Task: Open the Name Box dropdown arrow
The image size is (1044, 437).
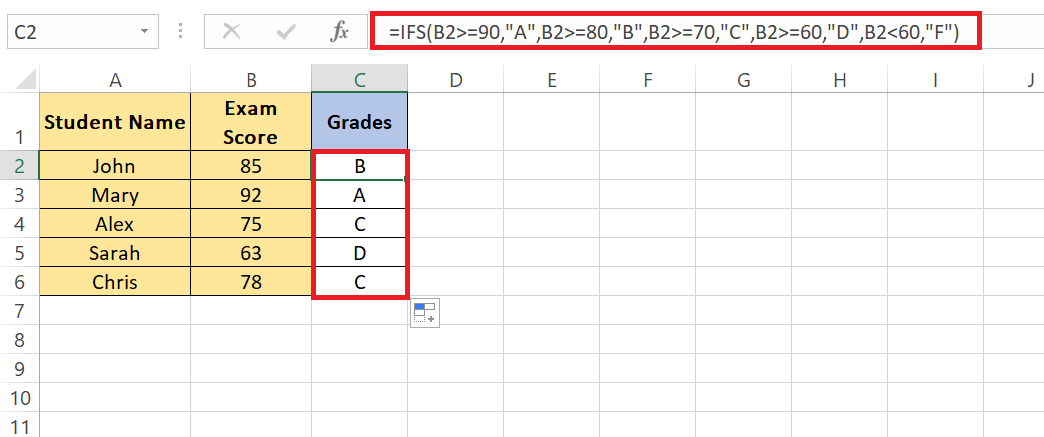Action: (144, 32)
